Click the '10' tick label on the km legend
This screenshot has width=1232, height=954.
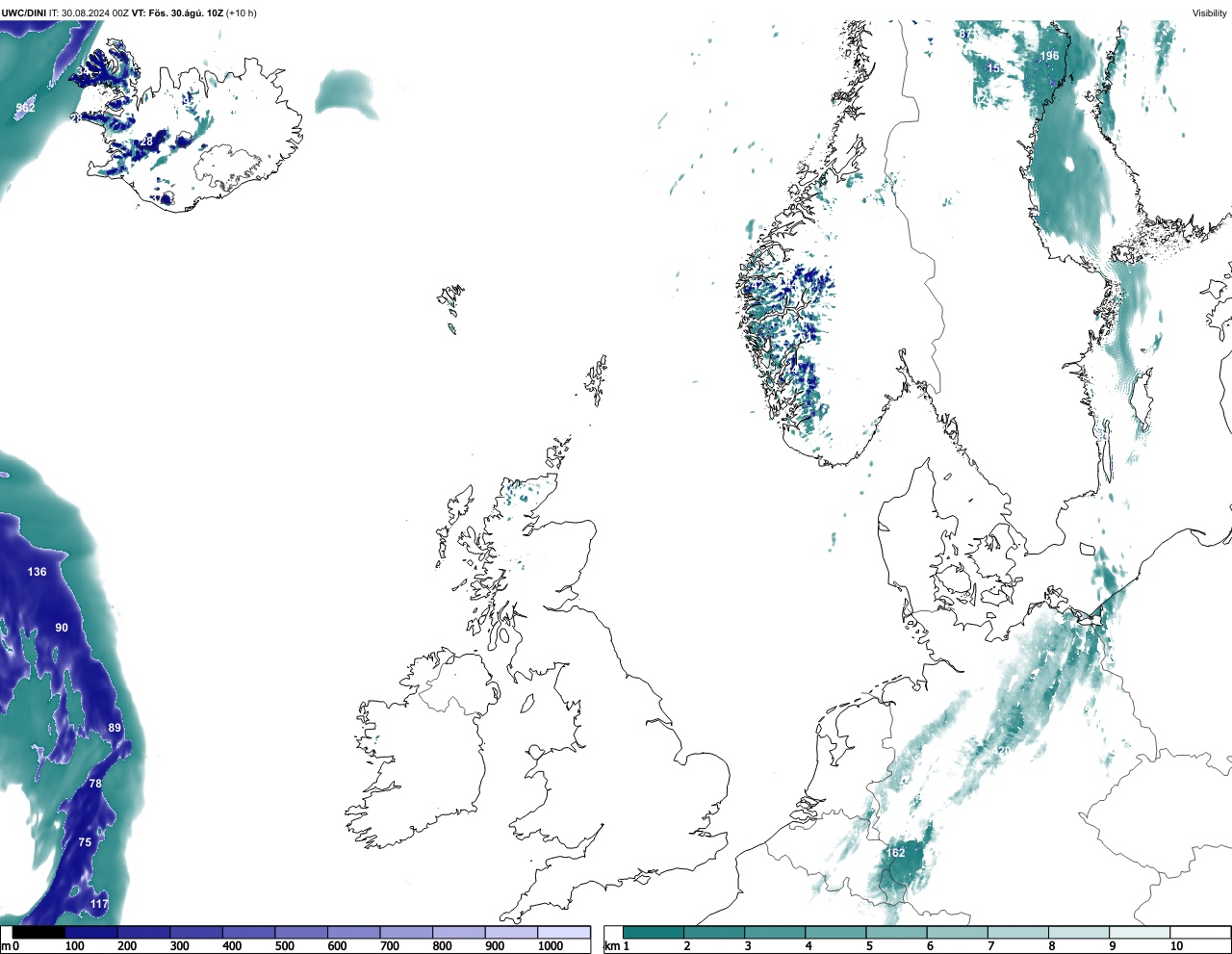[1177, 946]
